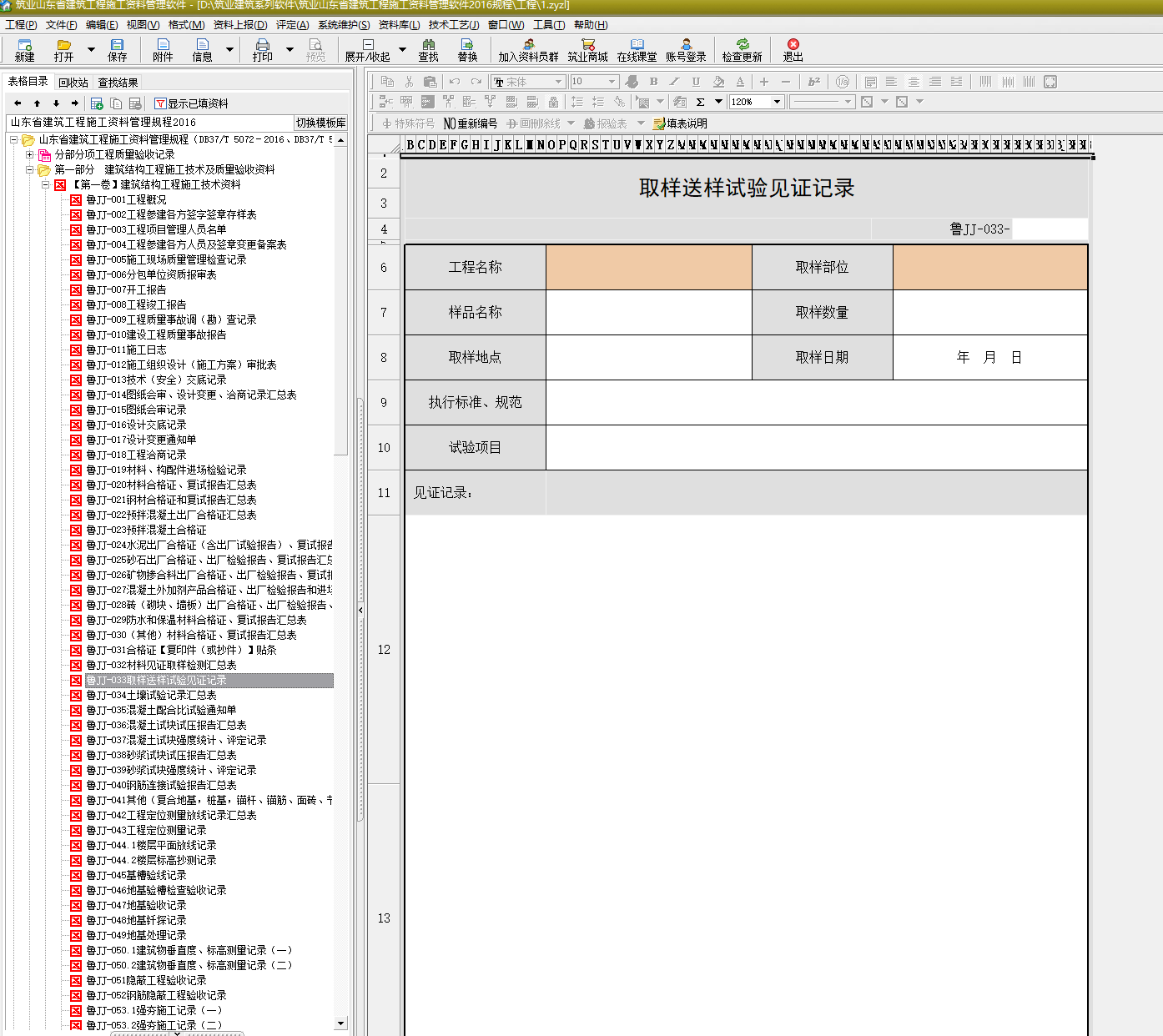Screen dimensions: 1163x1036
Task: Open the 系统维护(S) menu
Action: click(344, 25)
